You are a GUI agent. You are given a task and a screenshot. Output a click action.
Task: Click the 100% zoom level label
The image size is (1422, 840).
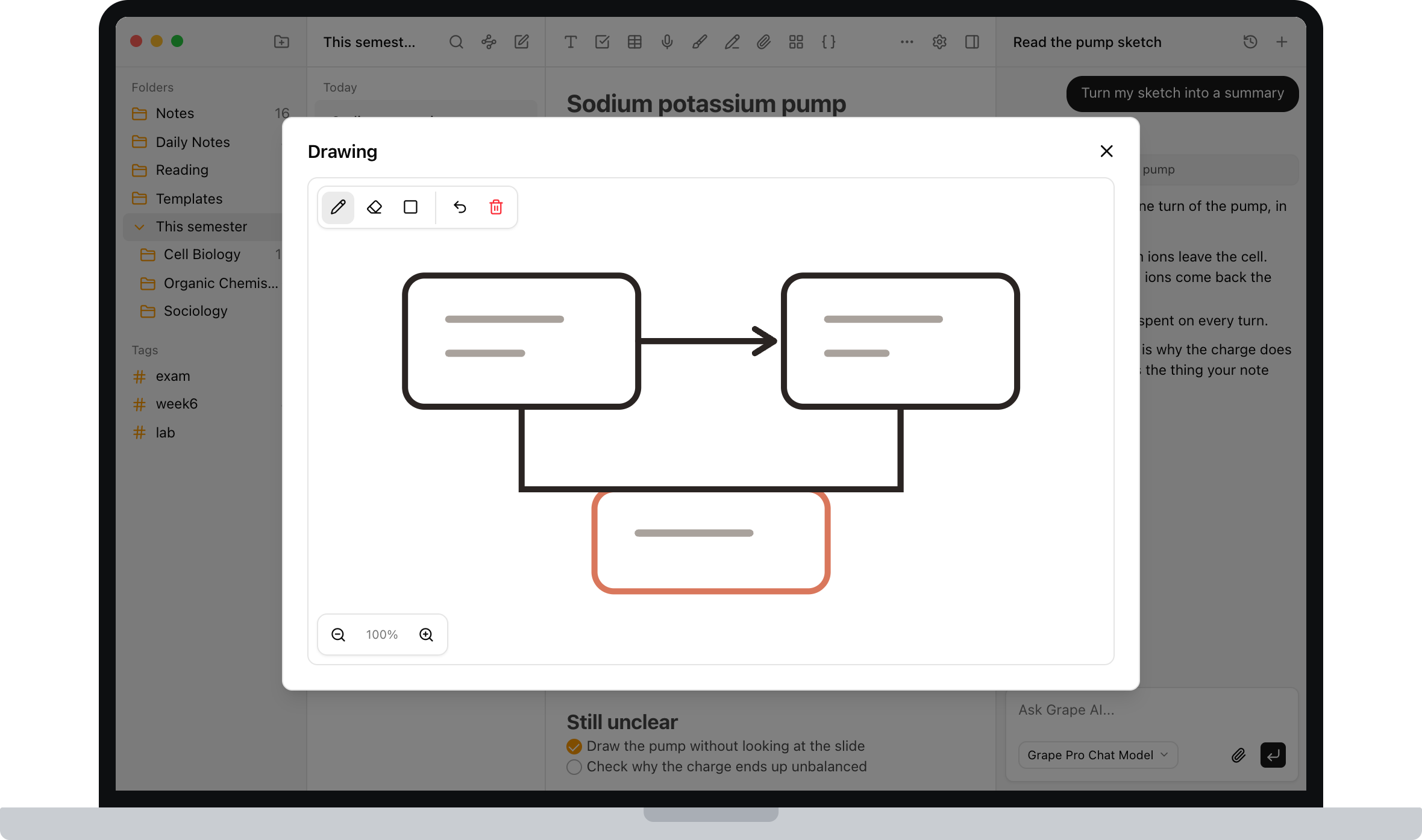tap(382, 635)
